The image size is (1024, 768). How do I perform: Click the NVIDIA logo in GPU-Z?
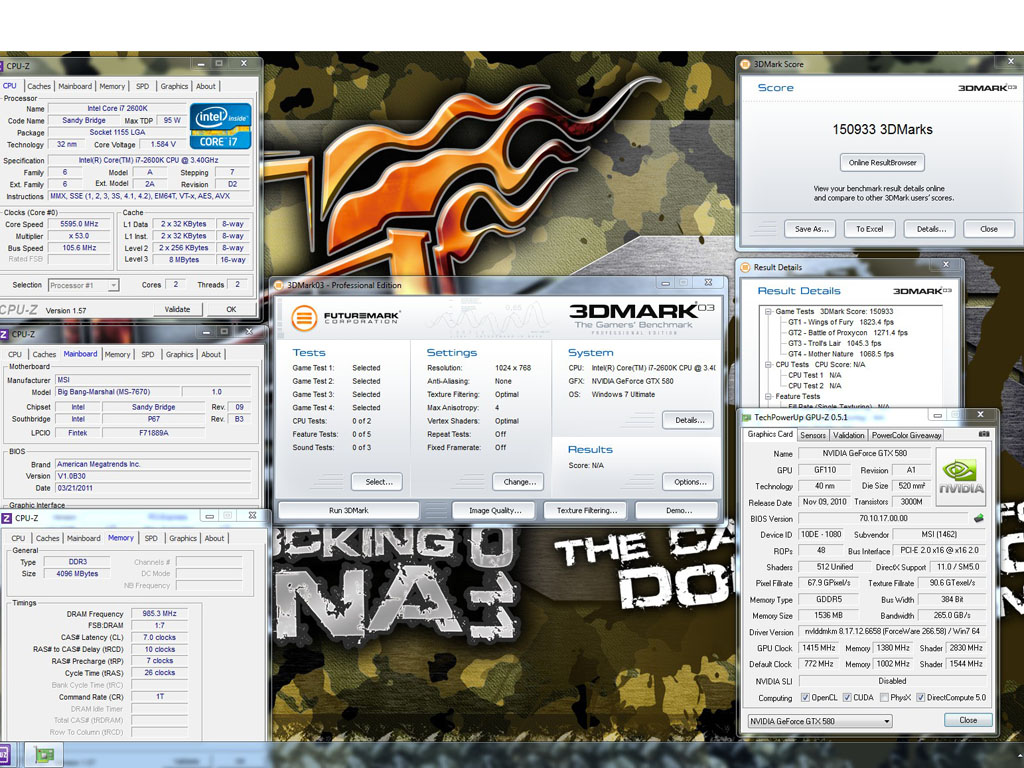click(x=961, y=475)
